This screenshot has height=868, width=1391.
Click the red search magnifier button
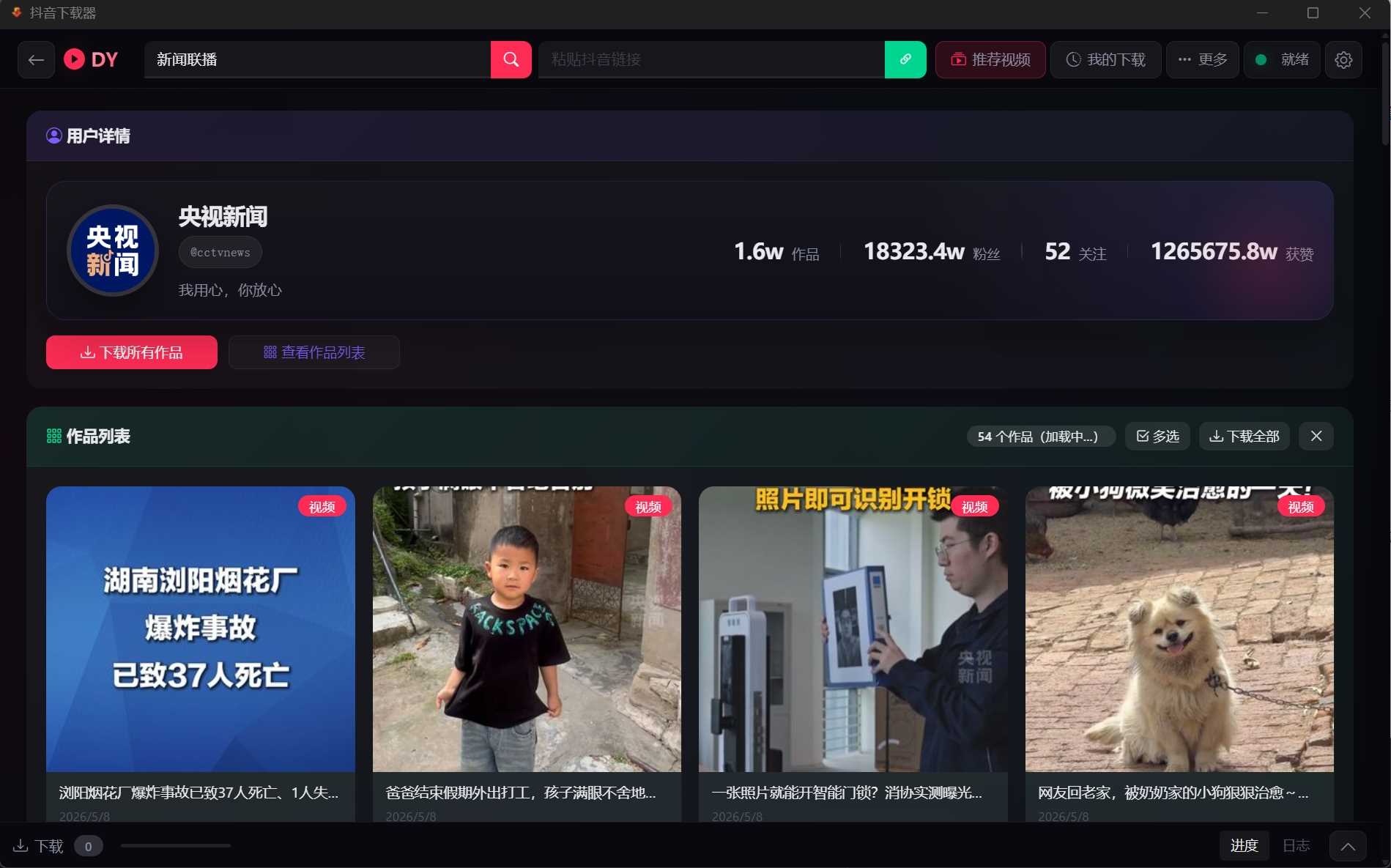pos(511,59)
